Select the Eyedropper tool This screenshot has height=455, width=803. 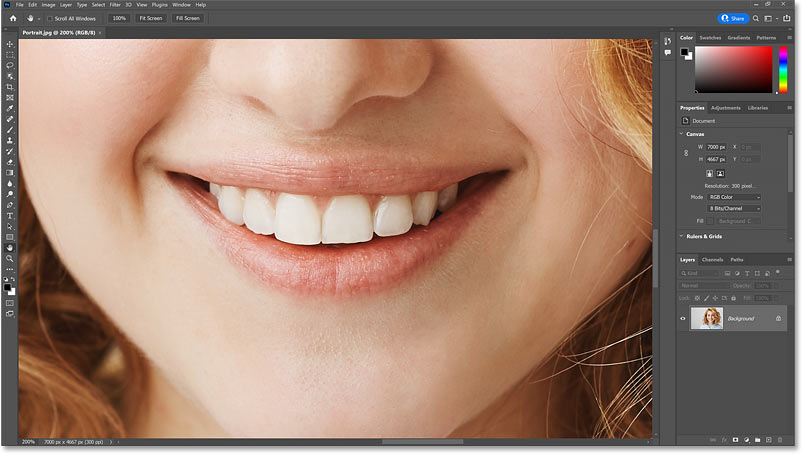pyautogui.click(x=10, y=108)
